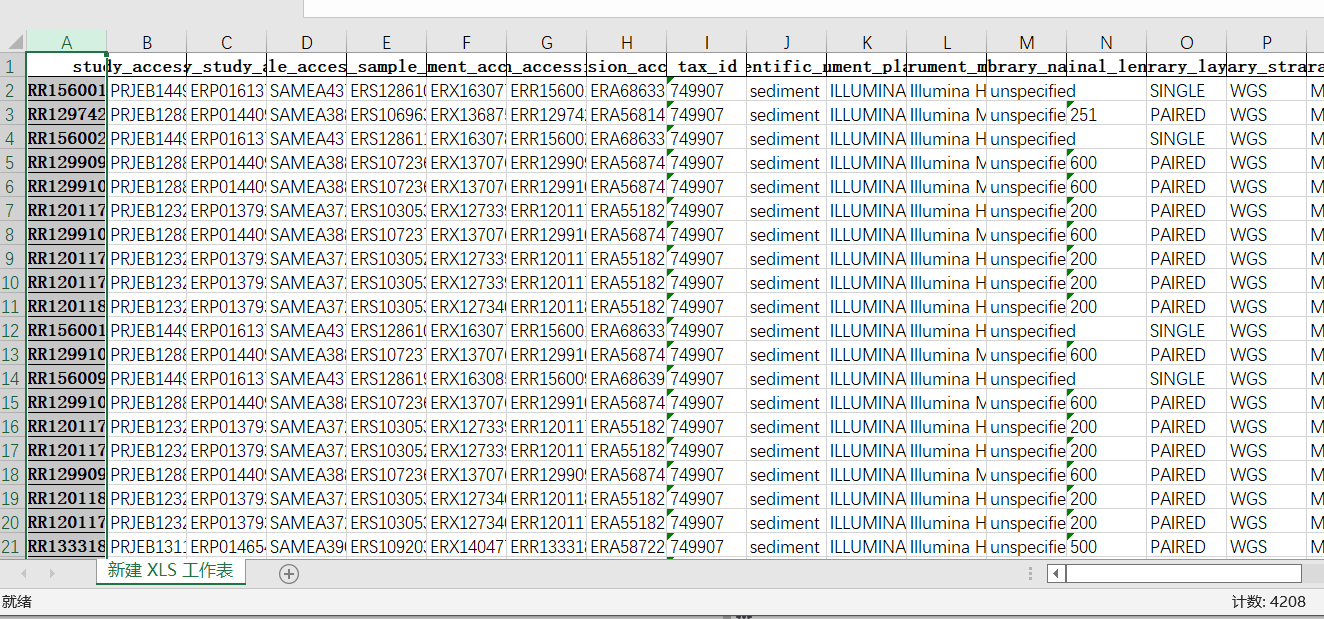The height and width of the screenshot is (619, 1324).
Task: Click ERA58722 cell in row 21
Action: (627, 546)
